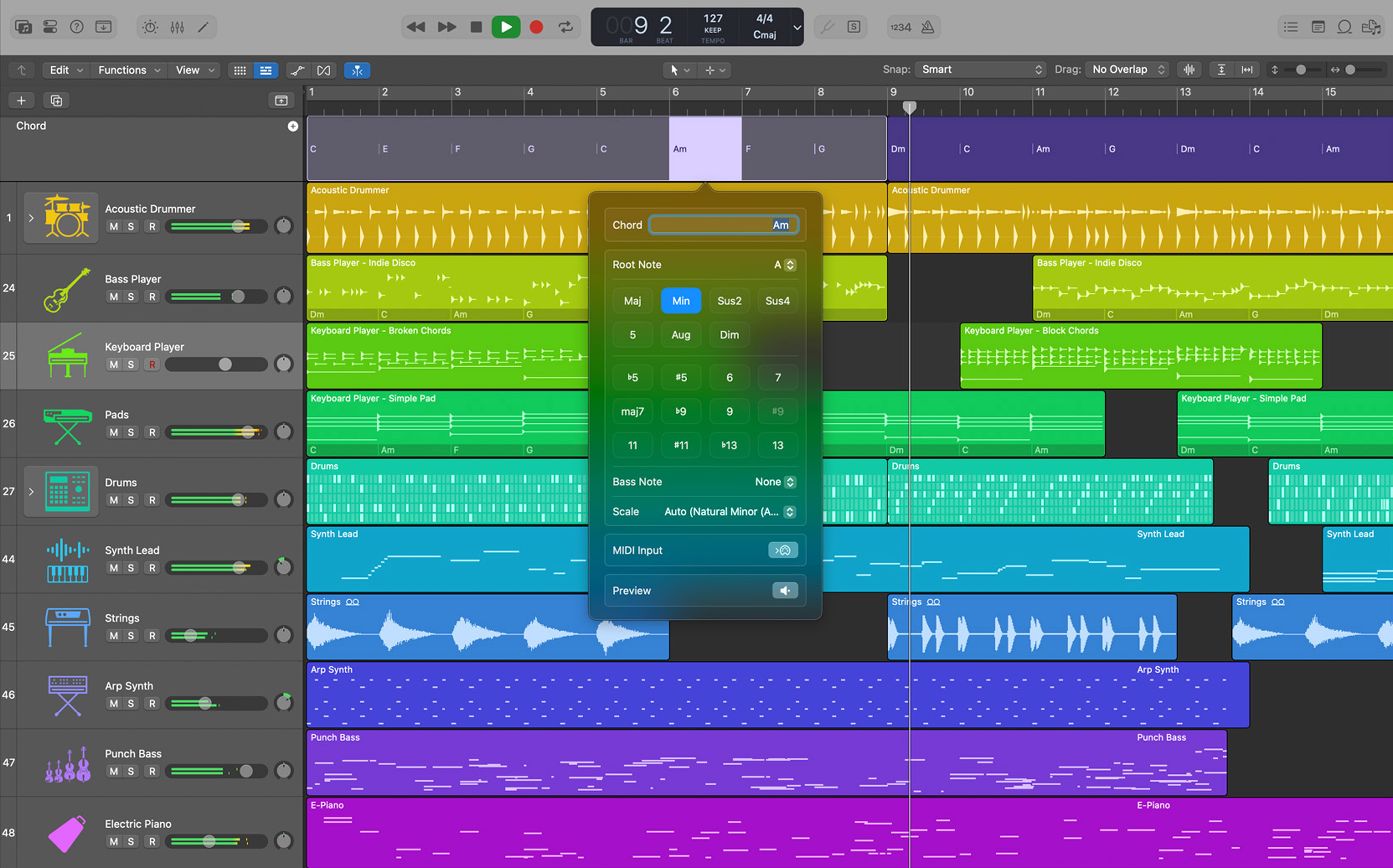The image size is (1393, 868).
Task: Open the Mixer from the control bar
Action: point(177,27)
